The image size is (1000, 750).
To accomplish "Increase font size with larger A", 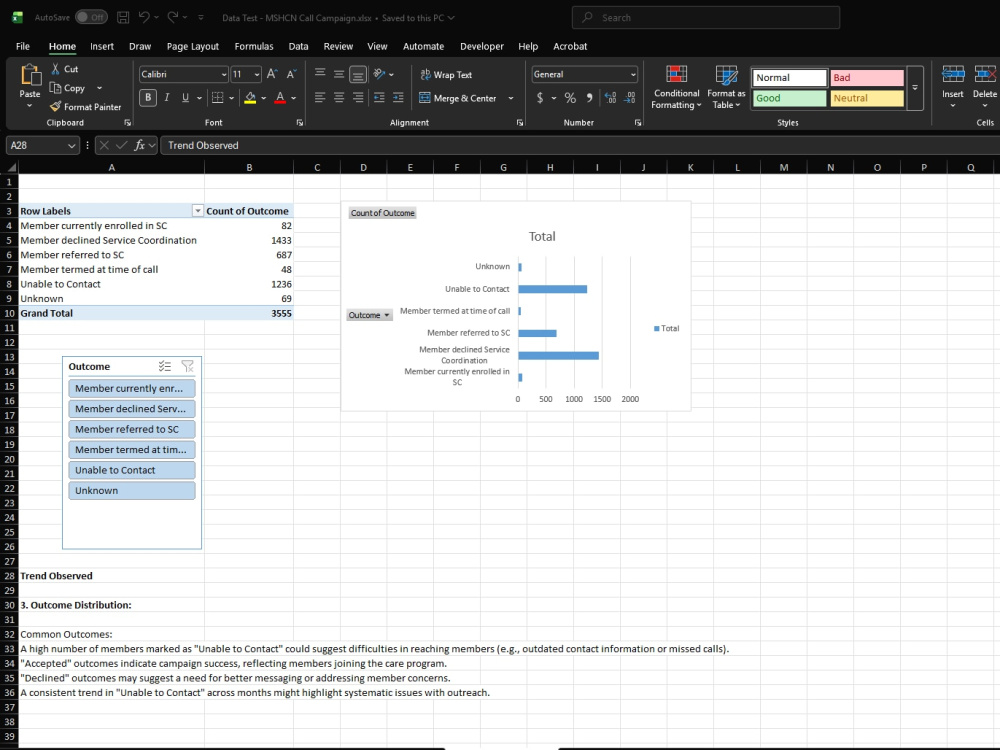I will (272, 74).
